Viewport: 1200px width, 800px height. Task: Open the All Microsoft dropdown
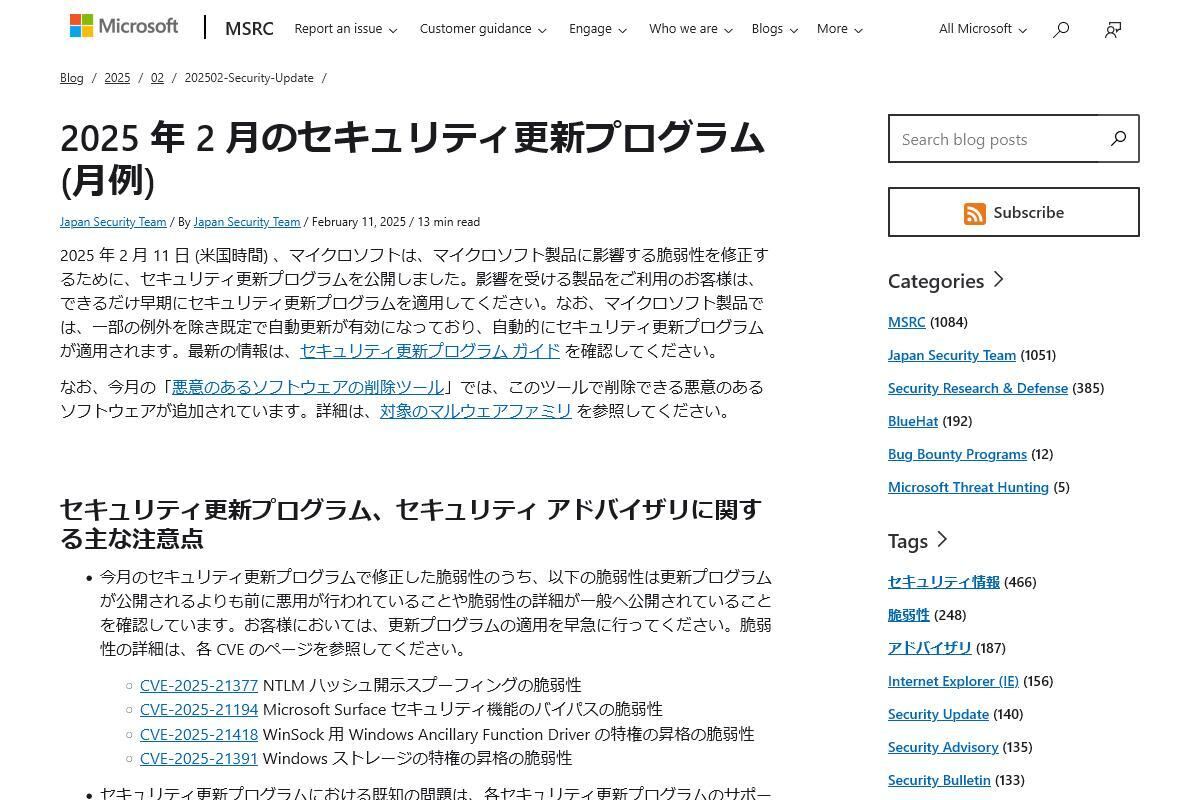[x=982, y=29]
